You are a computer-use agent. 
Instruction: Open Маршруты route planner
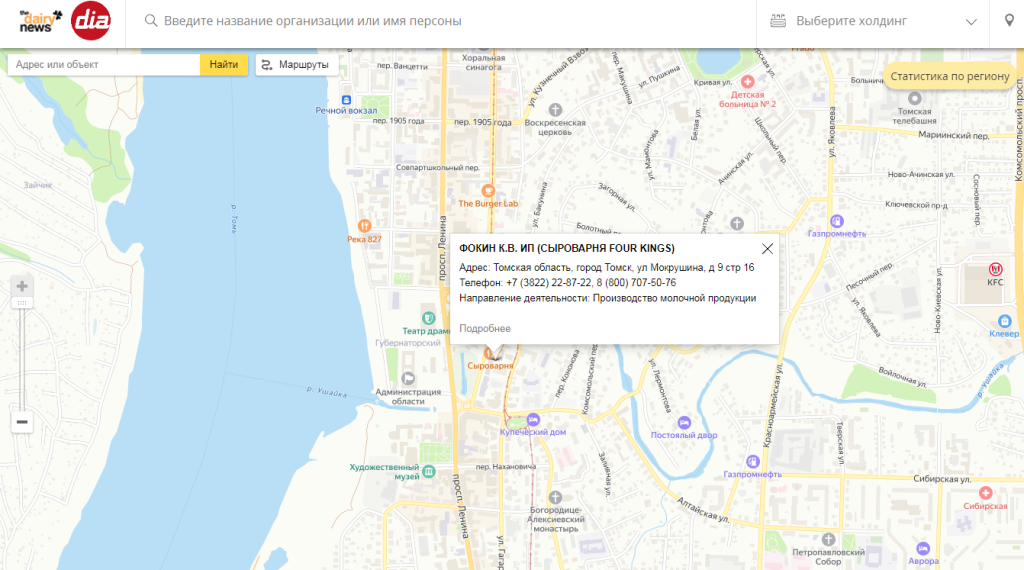(x=297, y=65)
